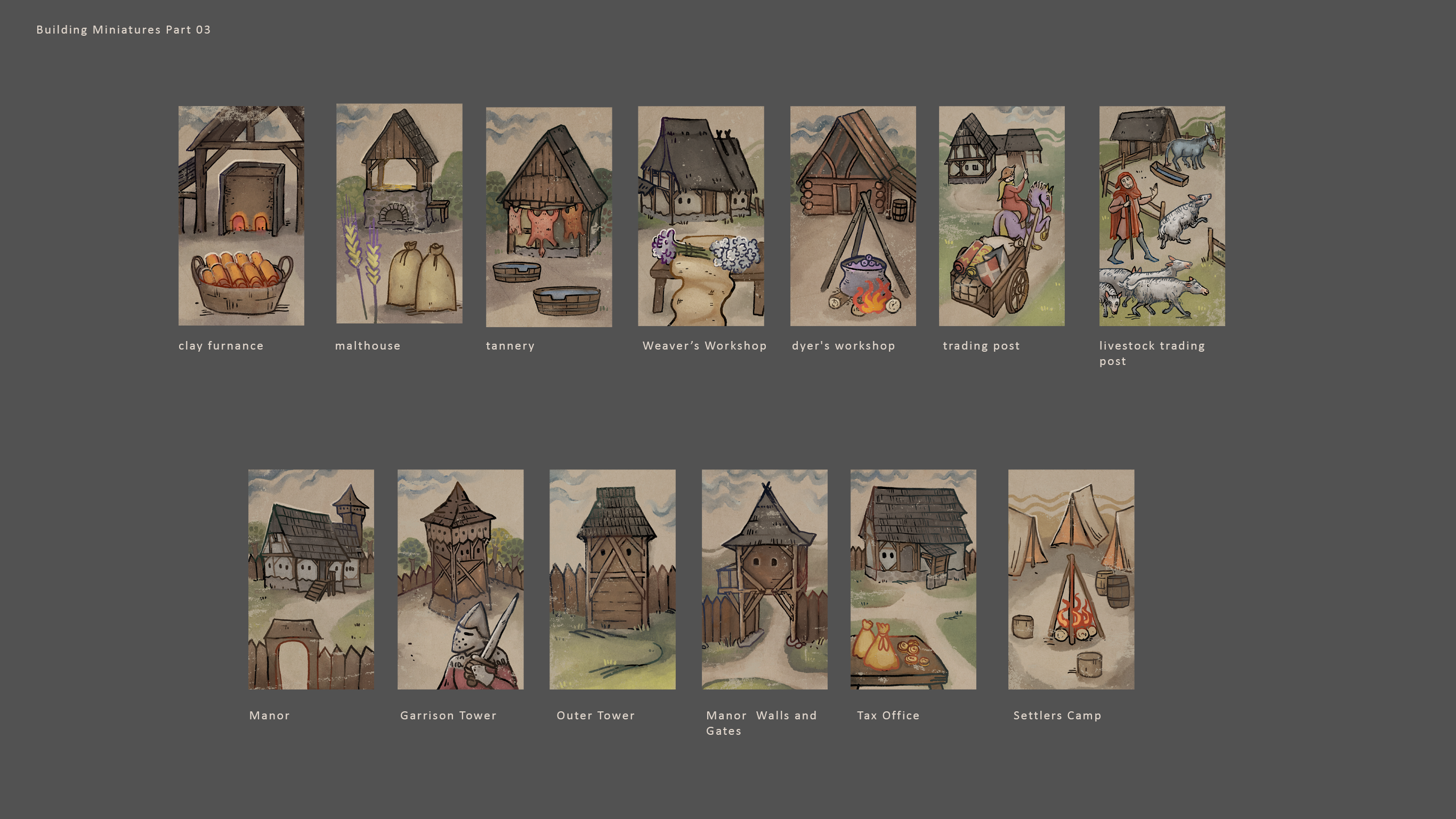Select the Garrison Tower miniature card
Image resolution: width=1456 pixels, height=819 pixels.
[x=460, y=579]
